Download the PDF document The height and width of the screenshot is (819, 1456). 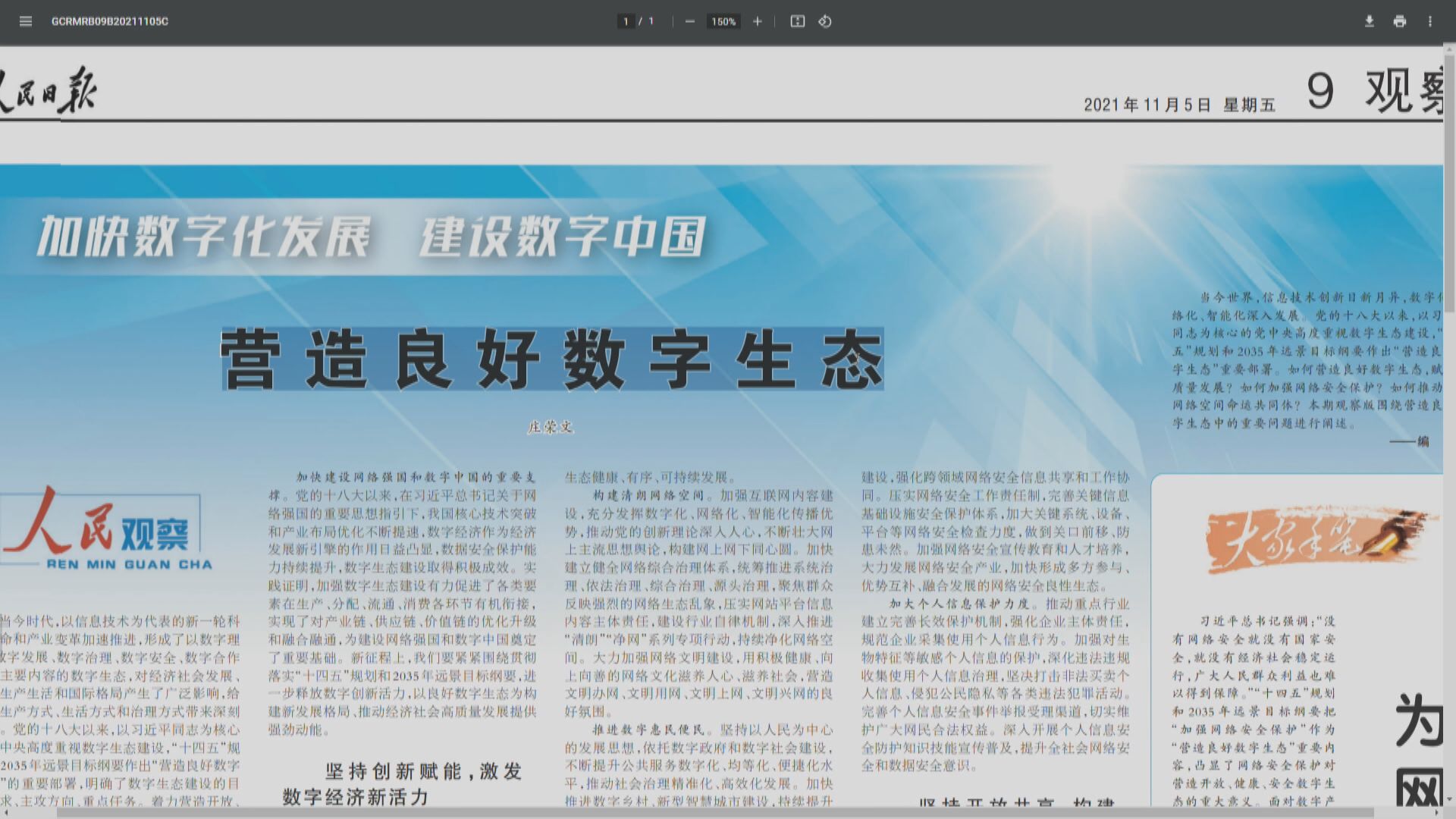coord(1370,21)
